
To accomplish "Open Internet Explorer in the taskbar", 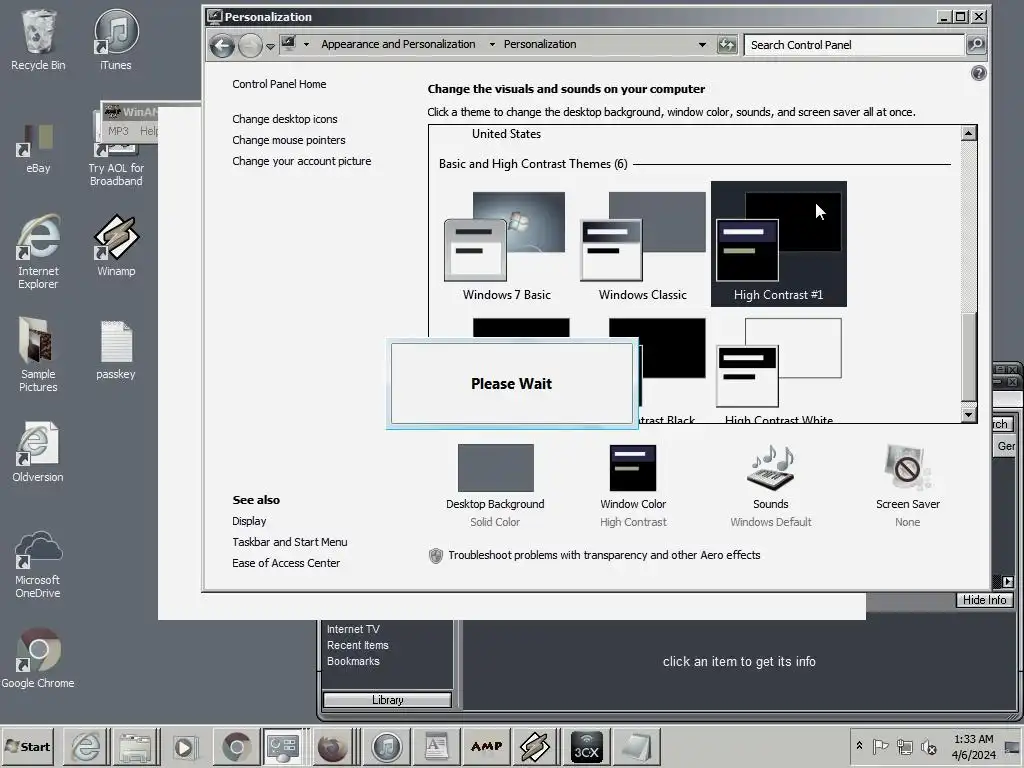I will tap(86, 746).
